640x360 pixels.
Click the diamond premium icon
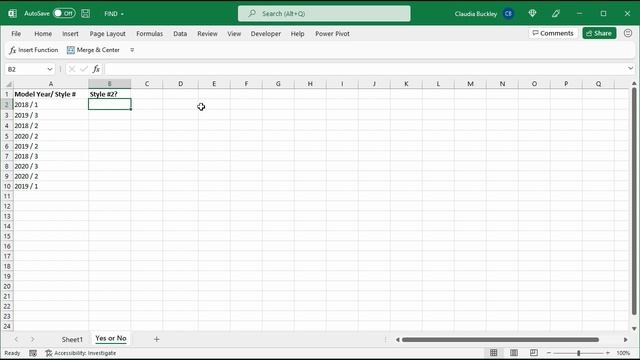pyautogui.click(x=532, y=13)
